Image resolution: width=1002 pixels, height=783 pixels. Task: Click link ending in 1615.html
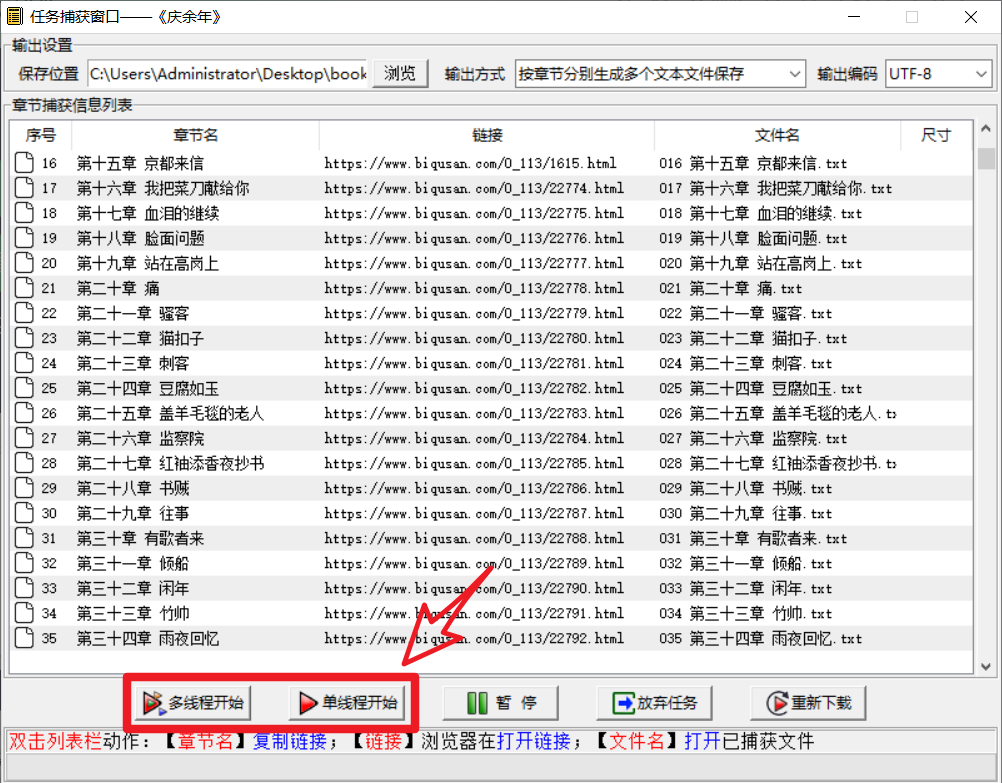[470, 163]
